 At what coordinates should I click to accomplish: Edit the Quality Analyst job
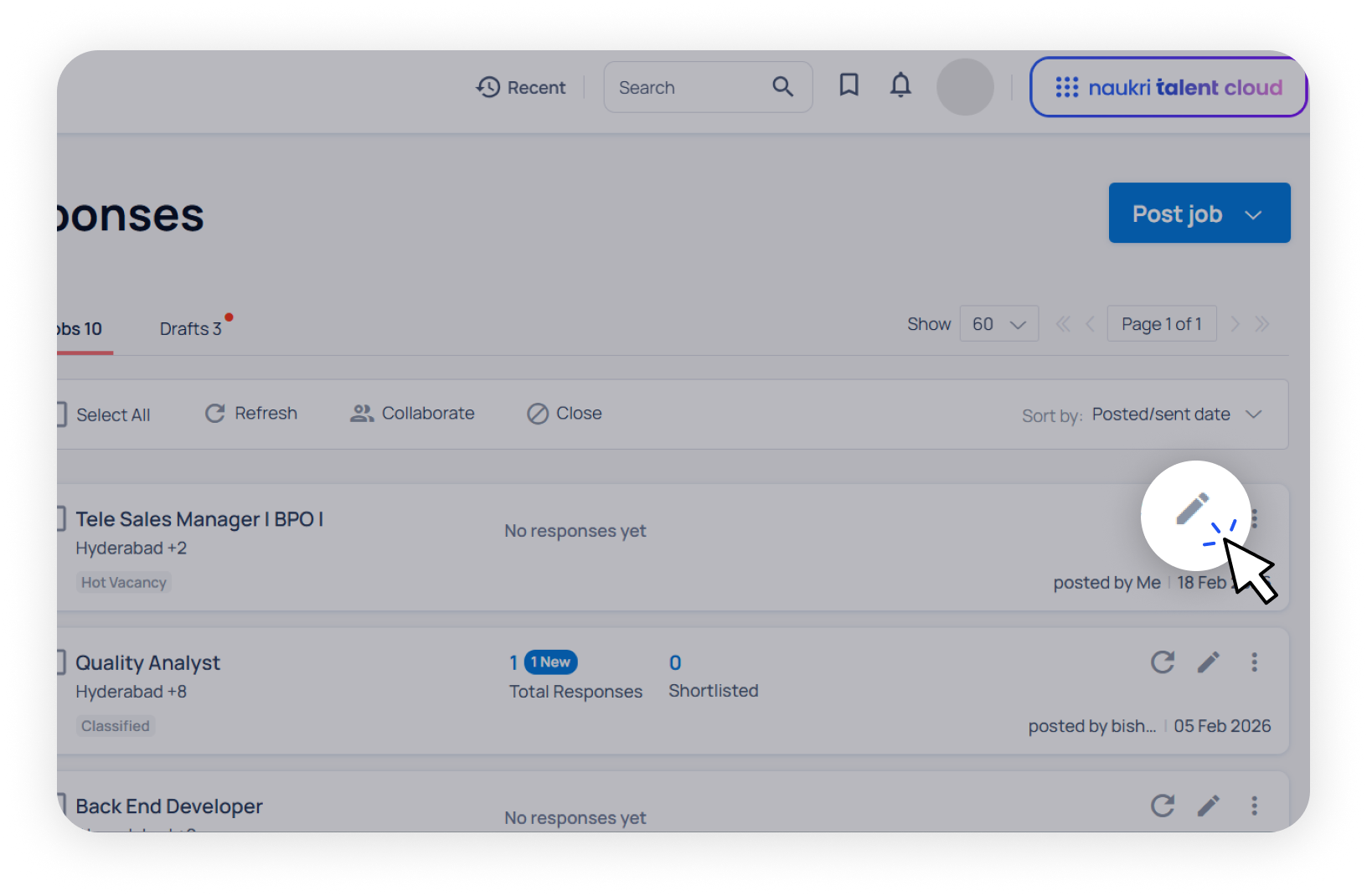[x=1208, y=662]
